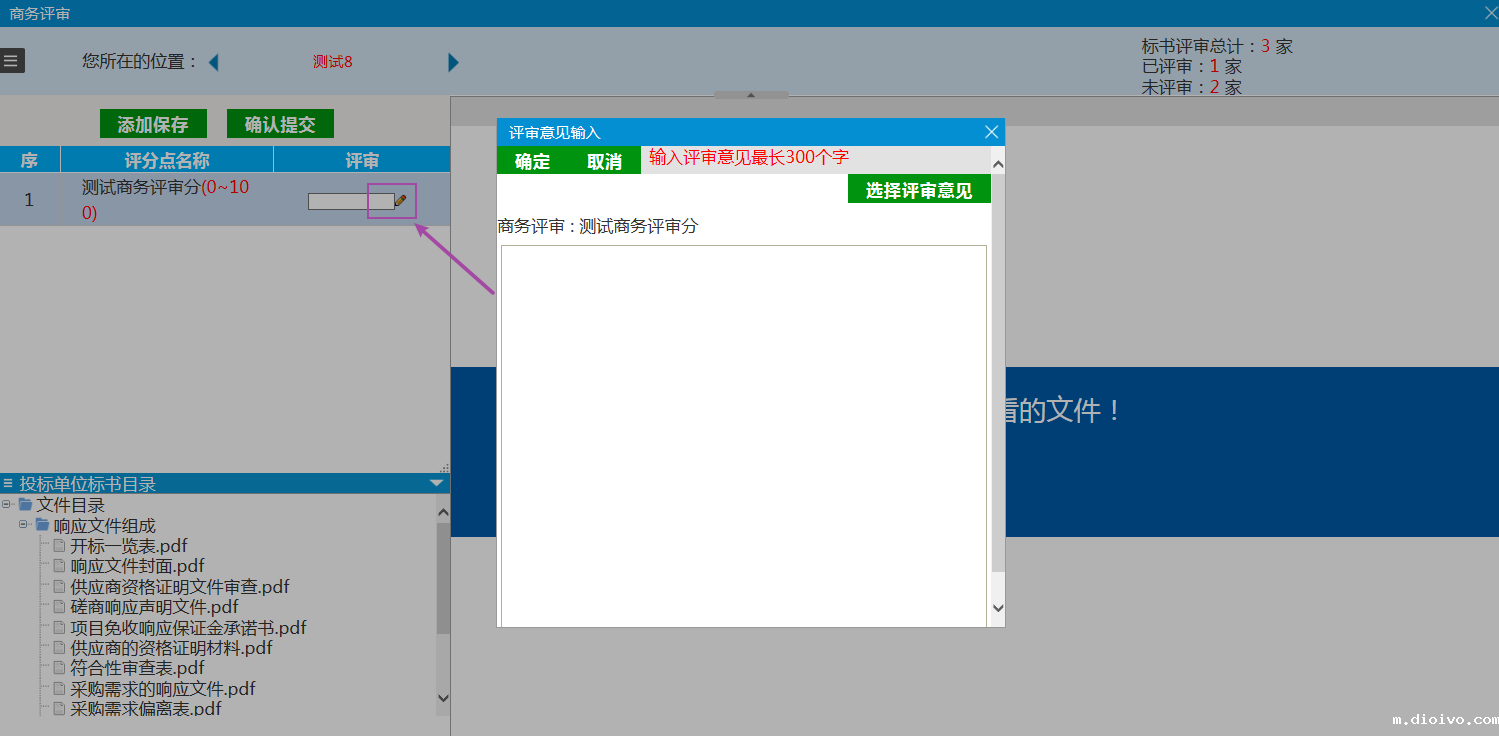The image size is (1499, 736).
Task: Collapse the 响应文件组成 tree node
Action: click(23, 524)
